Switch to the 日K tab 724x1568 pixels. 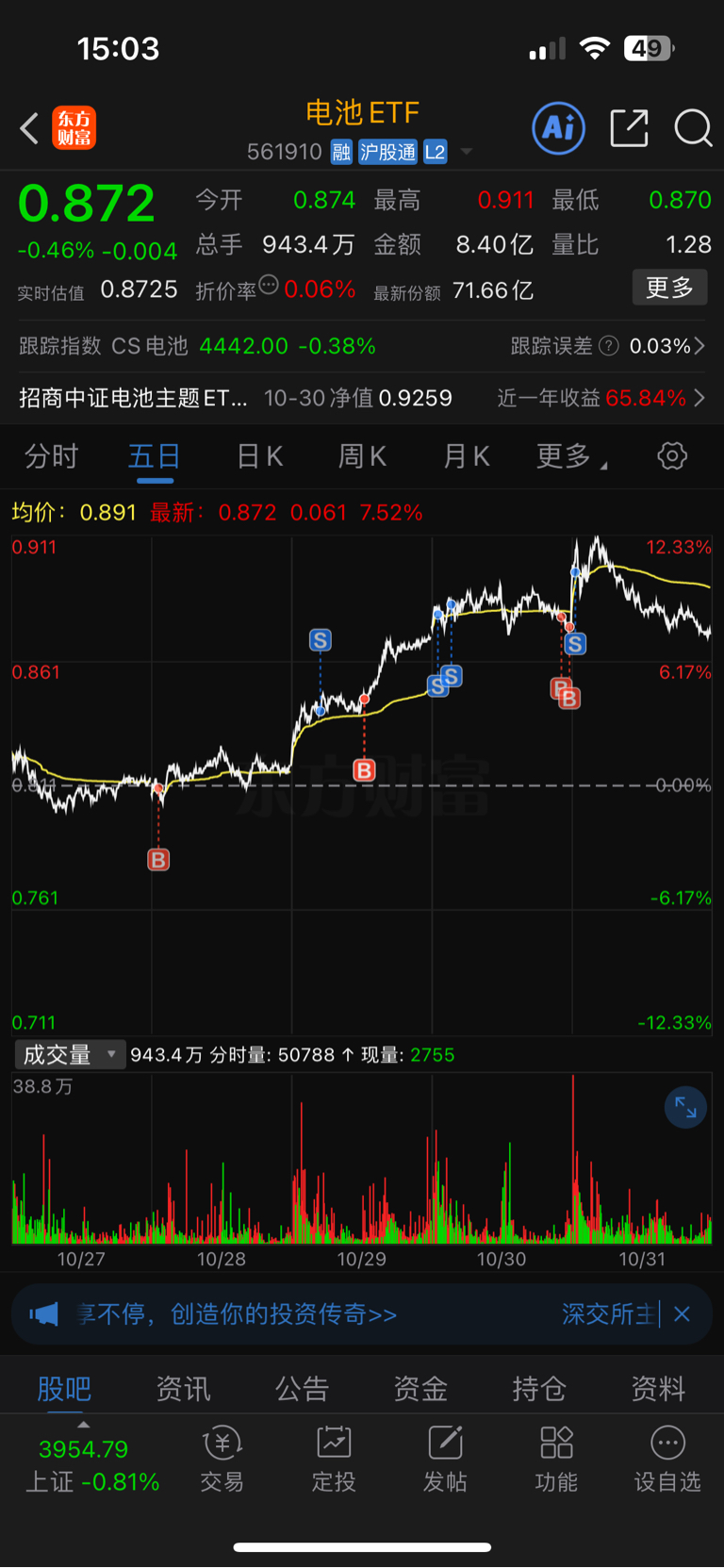coord(259,456)
